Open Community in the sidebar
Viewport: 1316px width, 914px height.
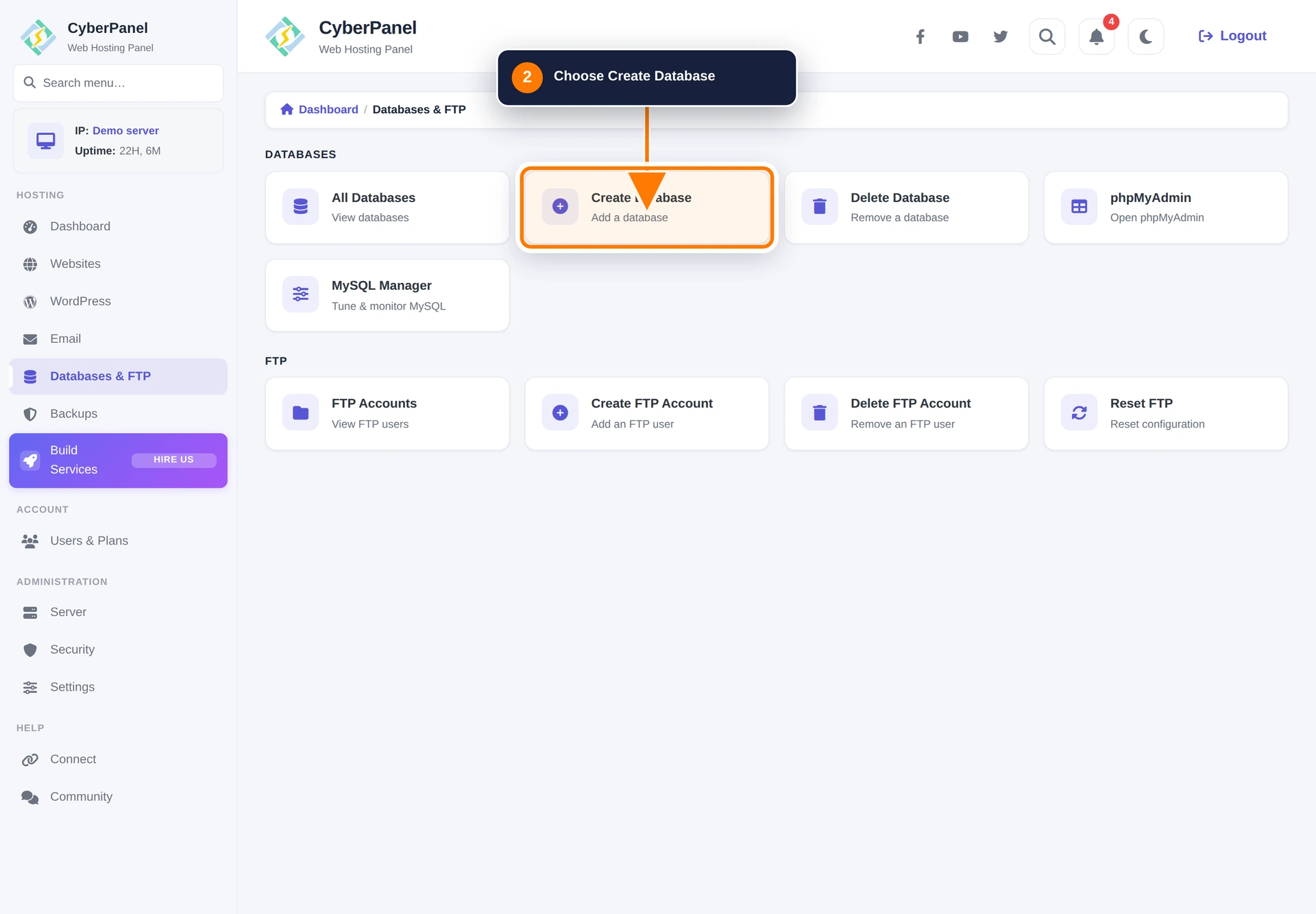[119, 797]
